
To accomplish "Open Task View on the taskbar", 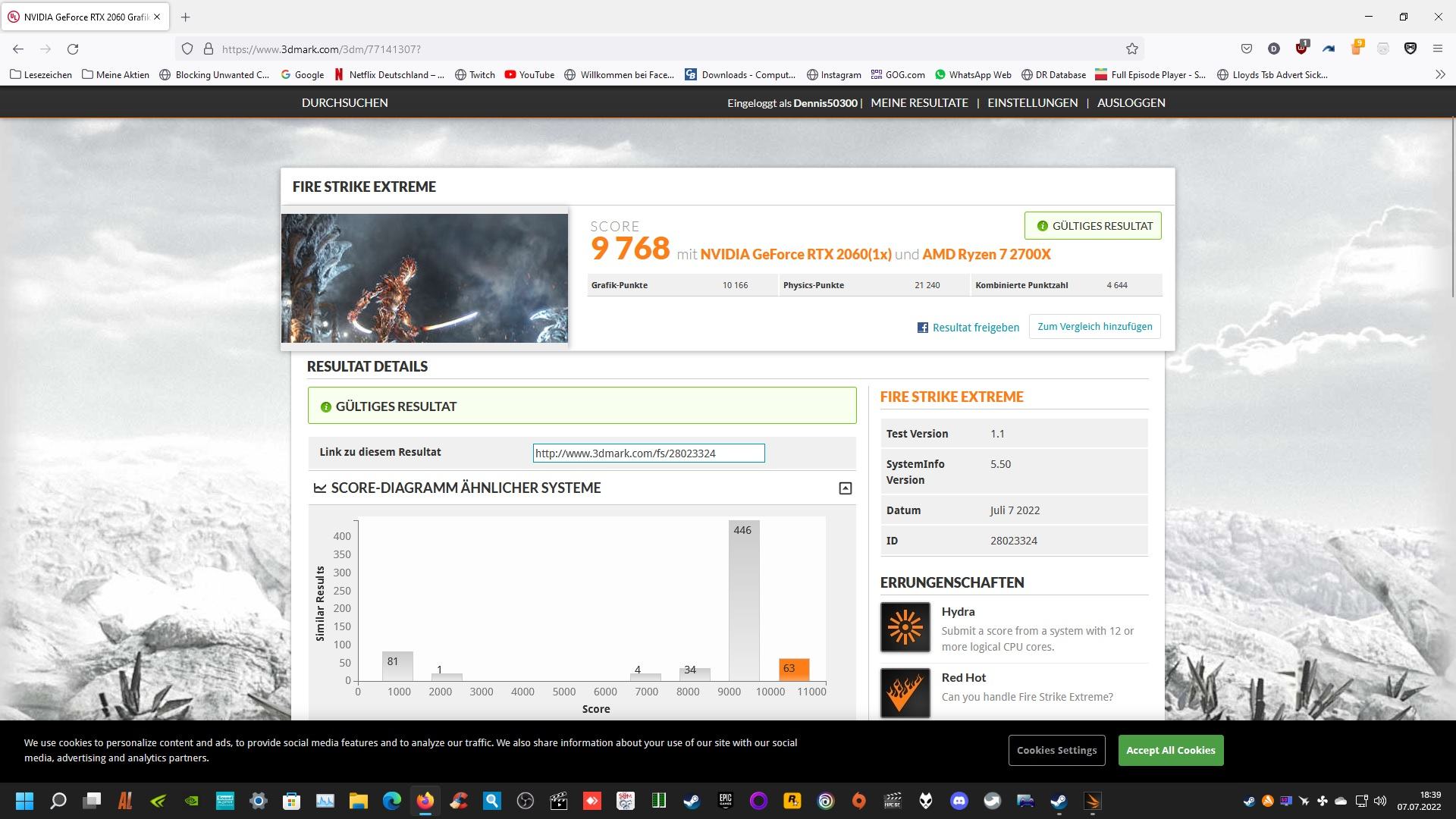I will (92, 801).
